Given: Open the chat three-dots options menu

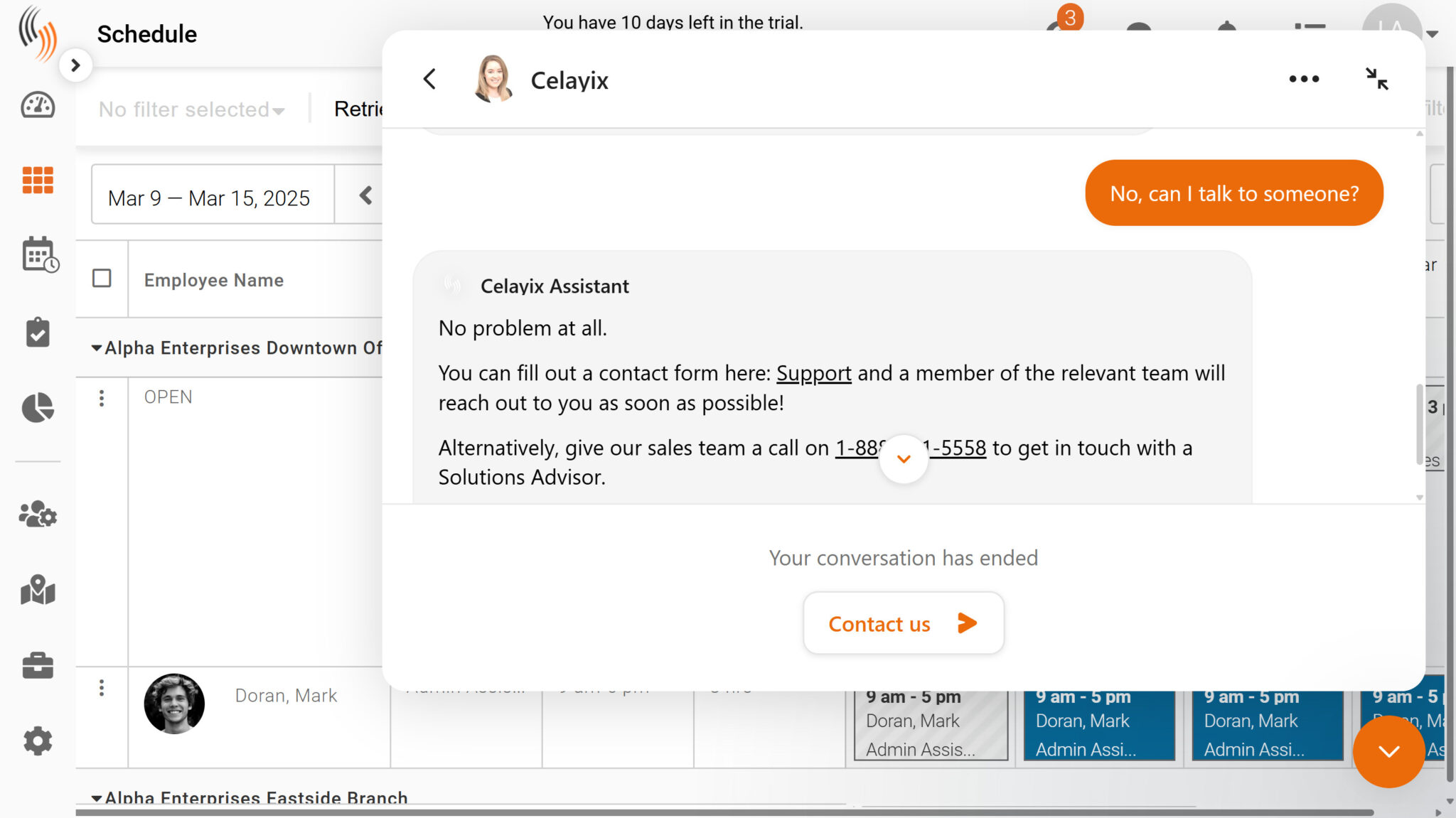Looking at the screenshot, I should (x=1304, y=79).
